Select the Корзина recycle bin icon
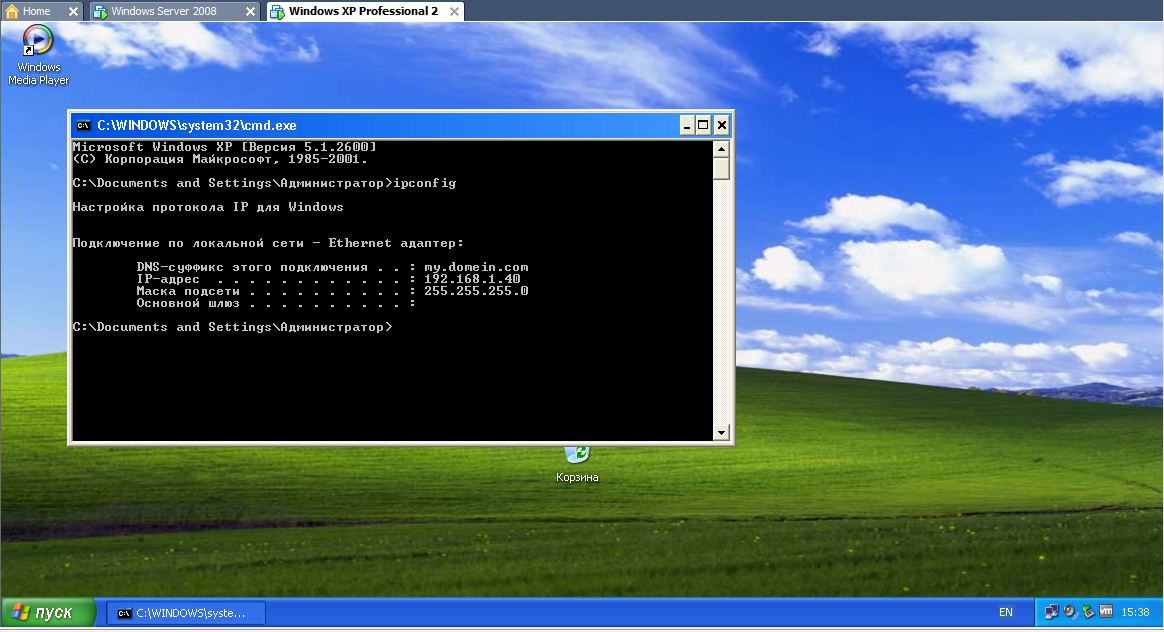This screenshot has width=1164, height=632. (577, 466)
